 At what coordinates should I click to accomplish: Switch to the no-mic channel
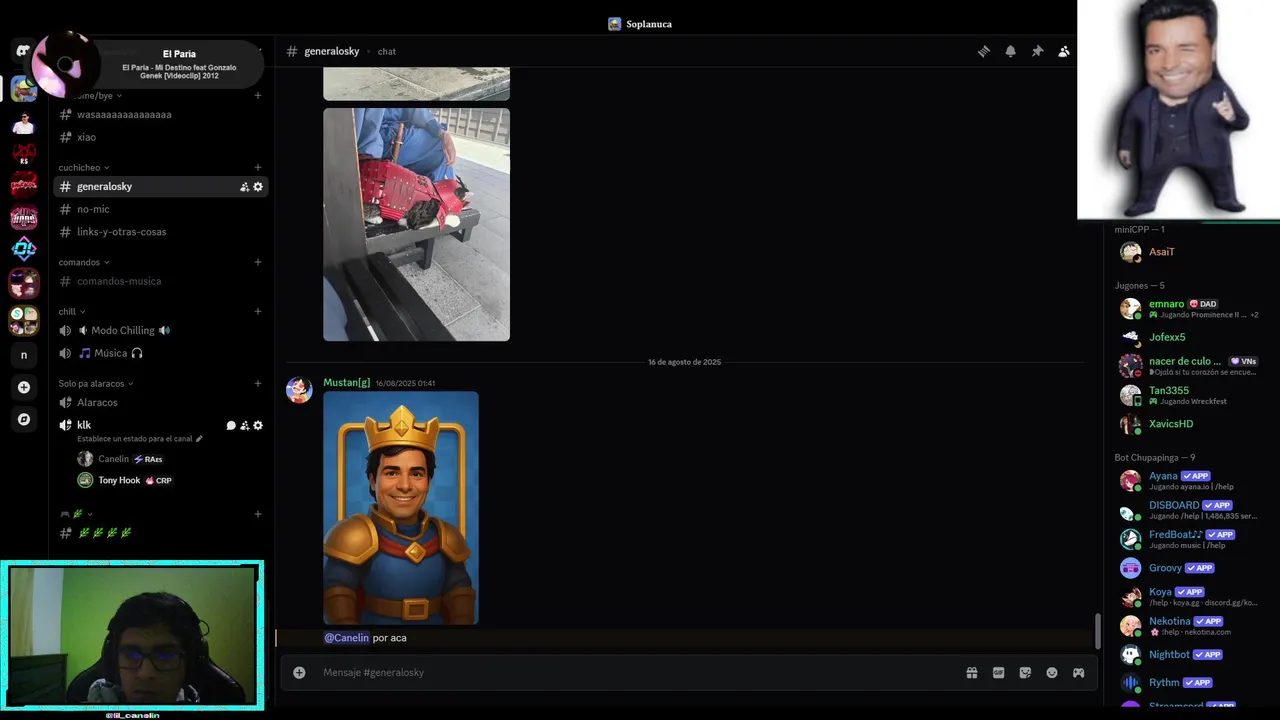pos(160,209)
